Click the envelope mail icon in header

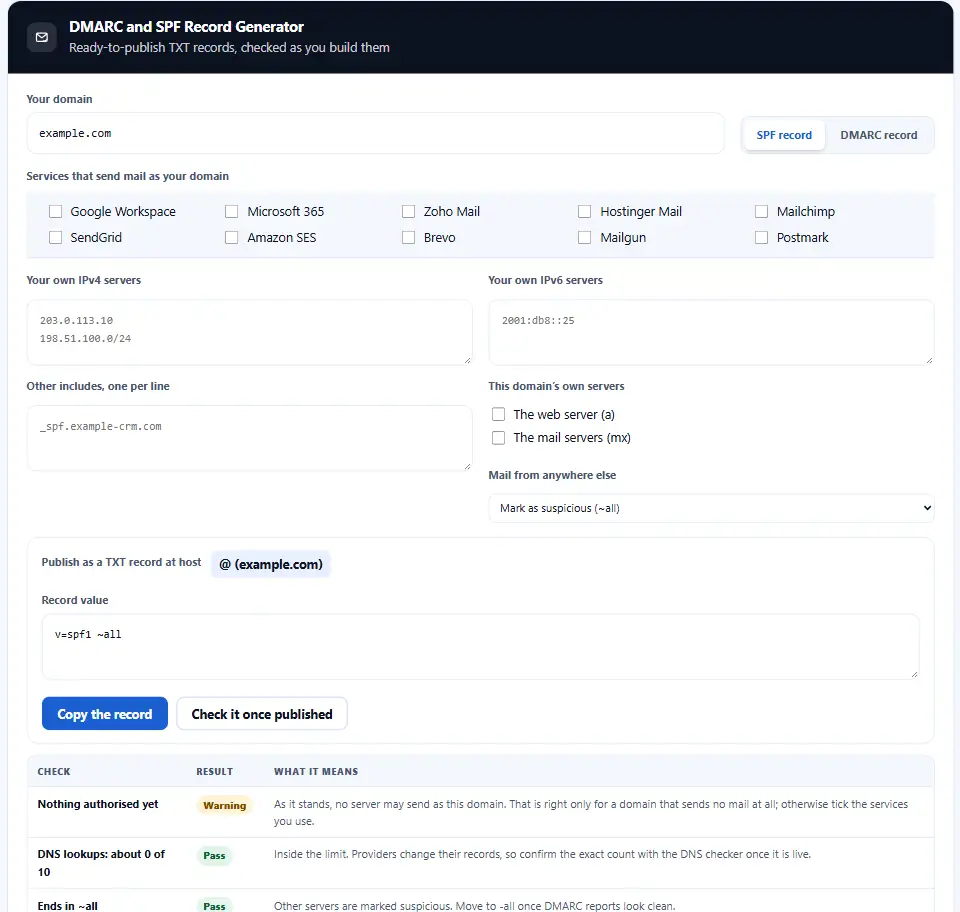[x=42, y=37]
